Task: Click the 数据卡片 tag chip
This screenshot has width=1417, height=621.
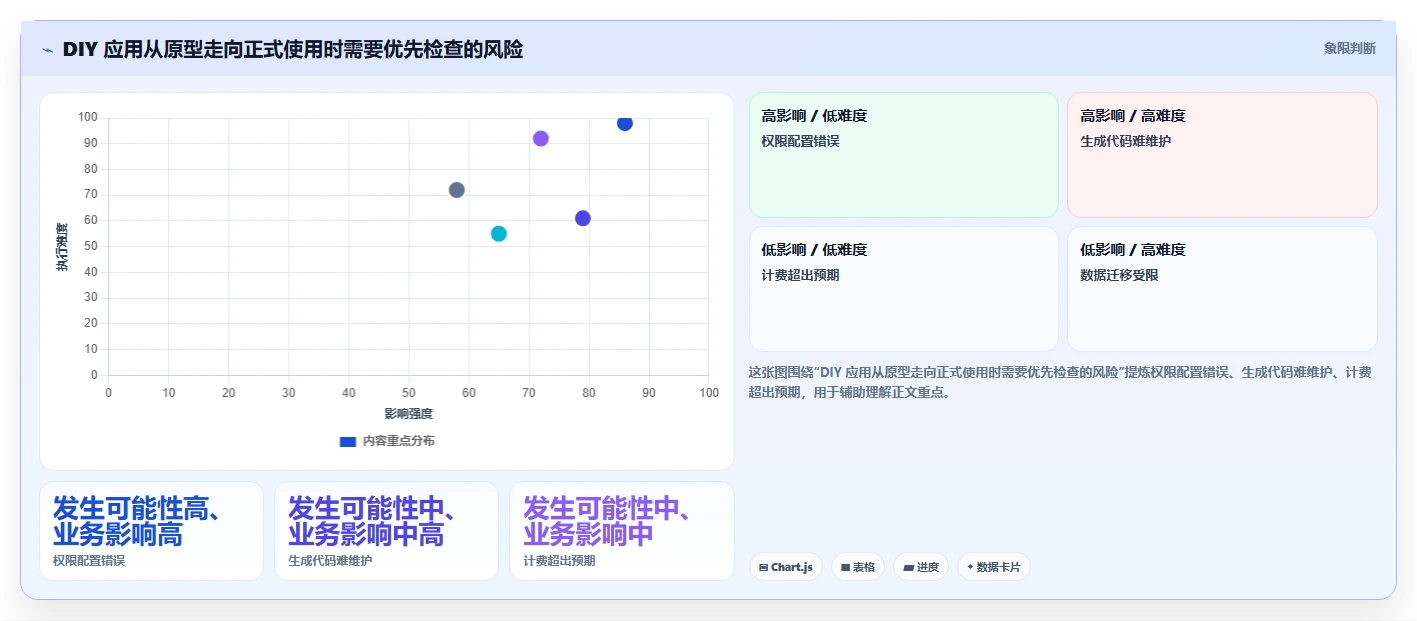Action: [x=993, y=567]
